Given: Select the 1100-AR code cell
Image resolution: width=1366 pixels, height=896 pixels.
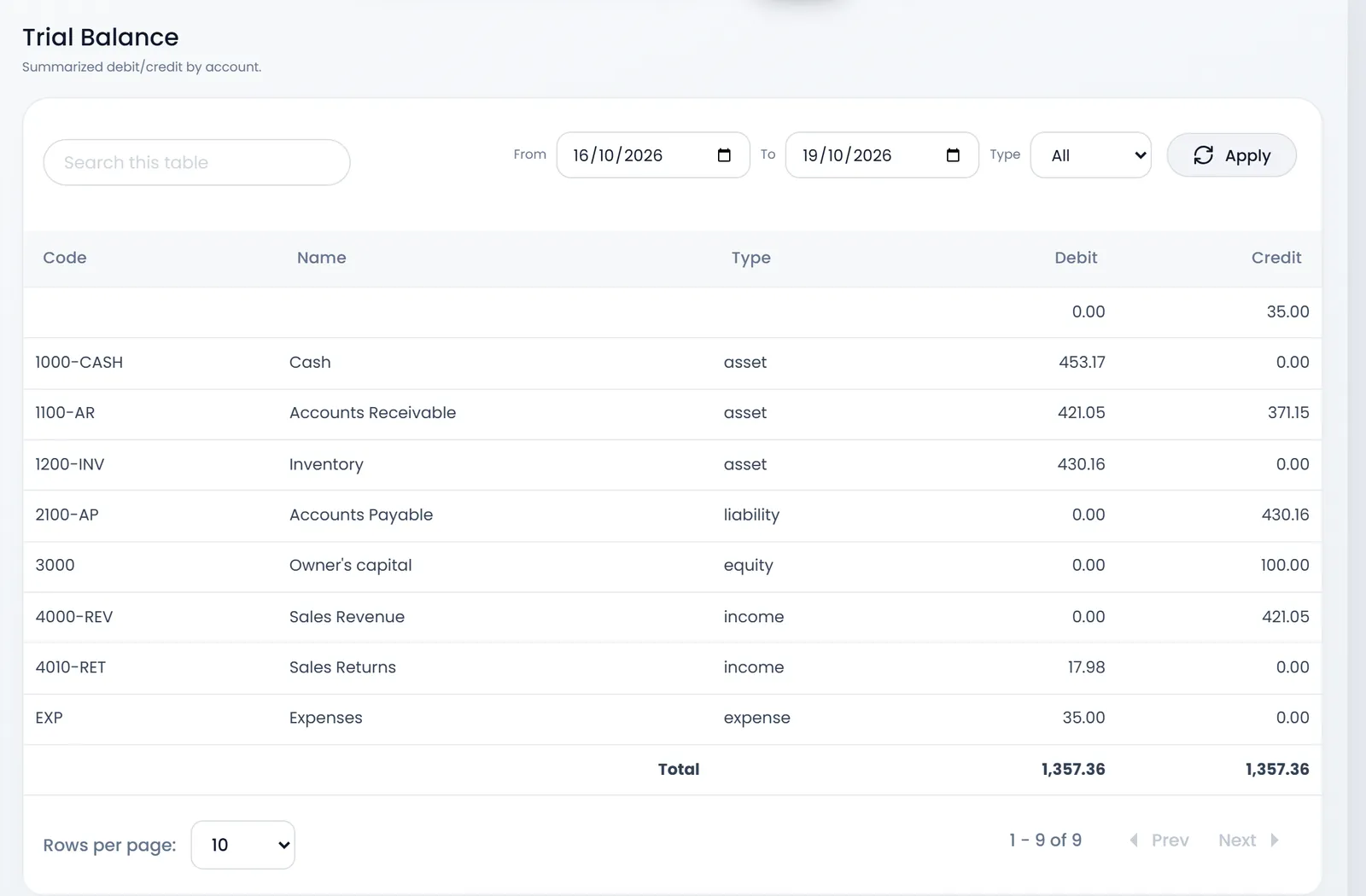Looking at the screenshot, I should click(x=65, y=413).
